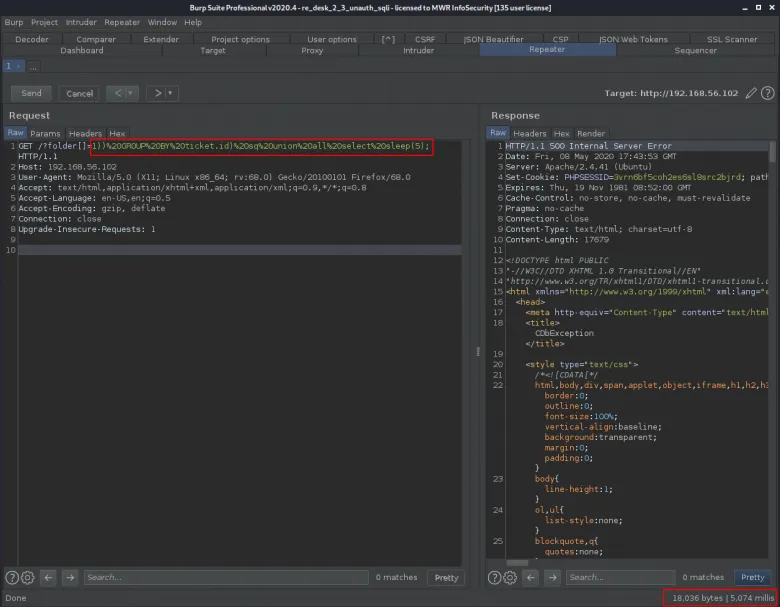Open the Project menu
The height and width of the screenshot is (607, 780).
pyautogui.click(x=44, y=22)
